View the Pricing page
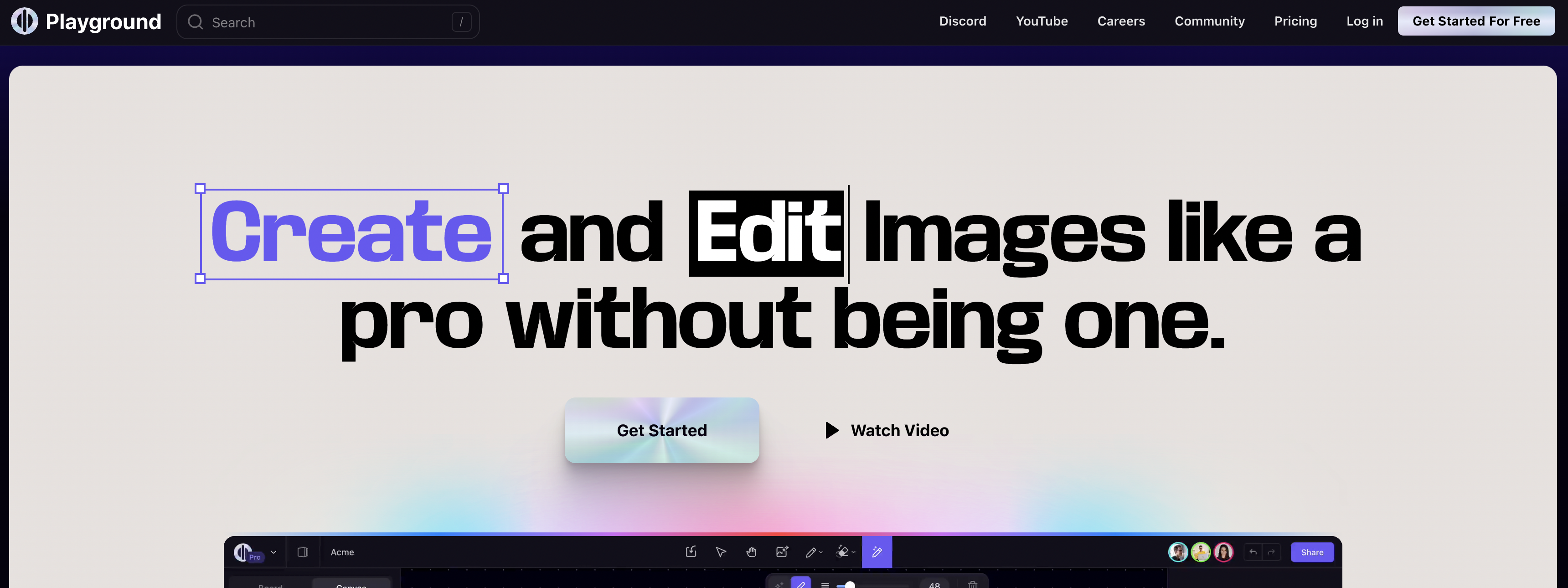Image resolution: width=1568 pixels, height=588 pixels. pyautogui.click(x=1295, y=21)
